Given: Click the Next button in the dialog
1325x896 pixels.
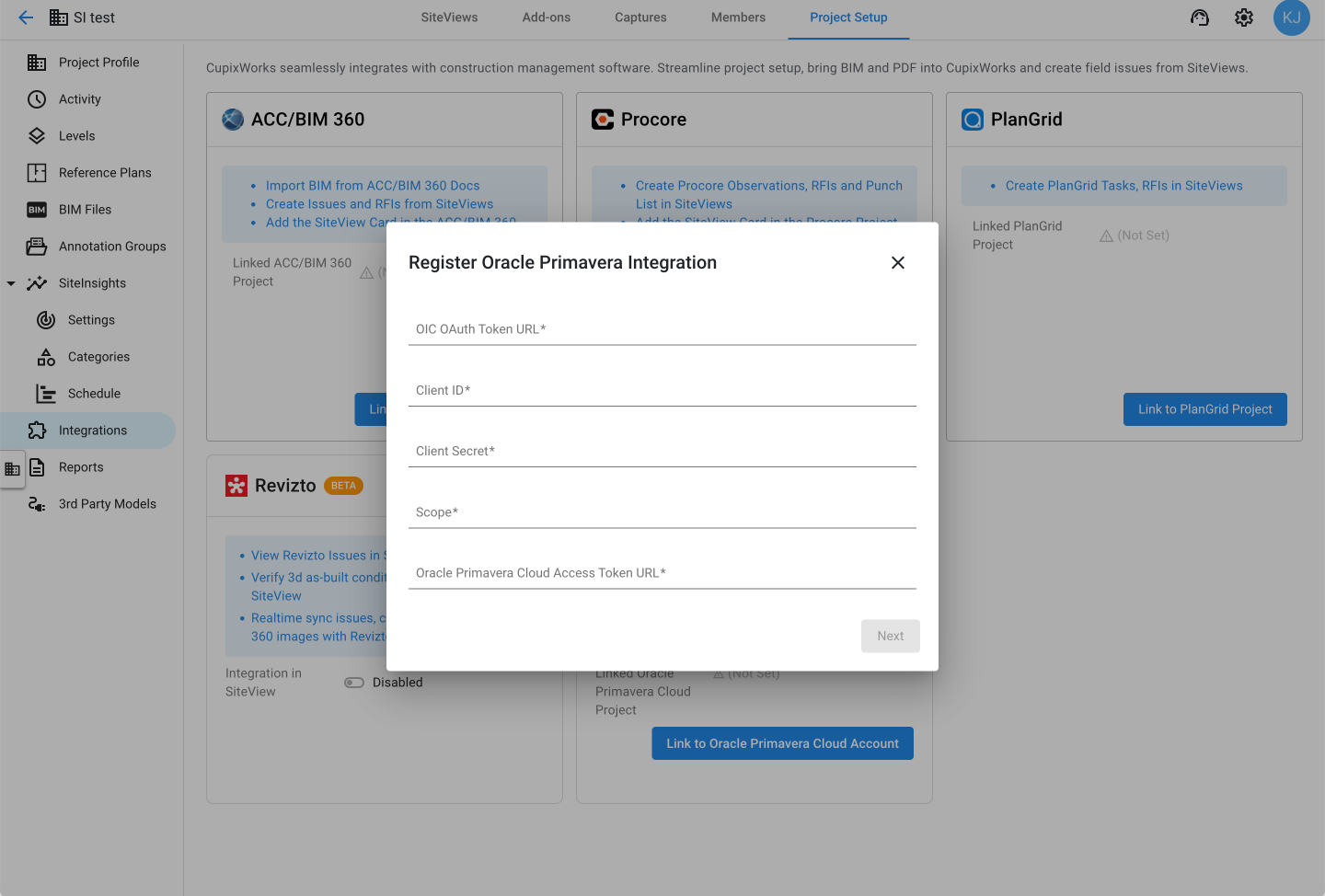Looking at the screenshot, I should [x=891, y=637].
